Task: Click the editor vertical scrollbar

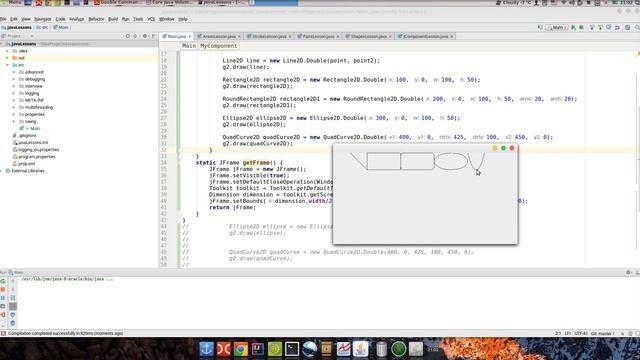Action: pos(638,159)
